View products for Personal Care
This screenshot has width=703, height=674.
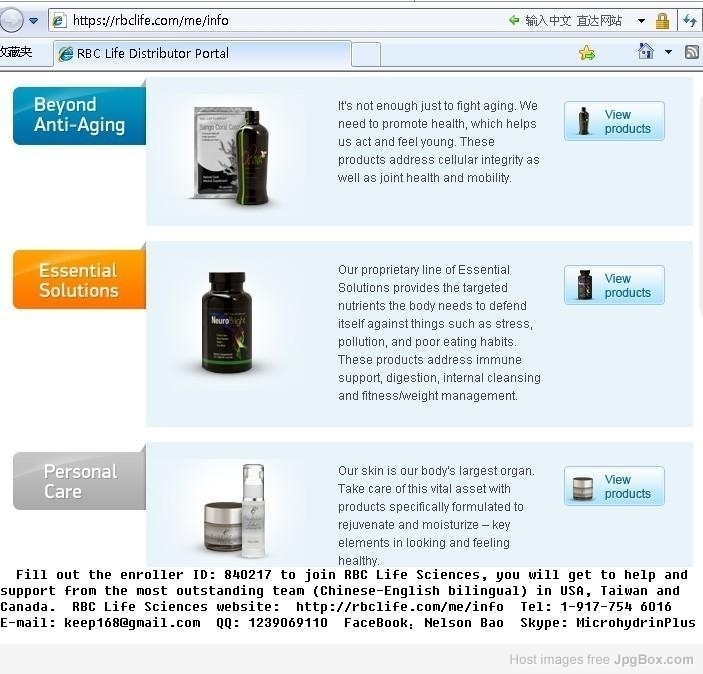(614, 486)
